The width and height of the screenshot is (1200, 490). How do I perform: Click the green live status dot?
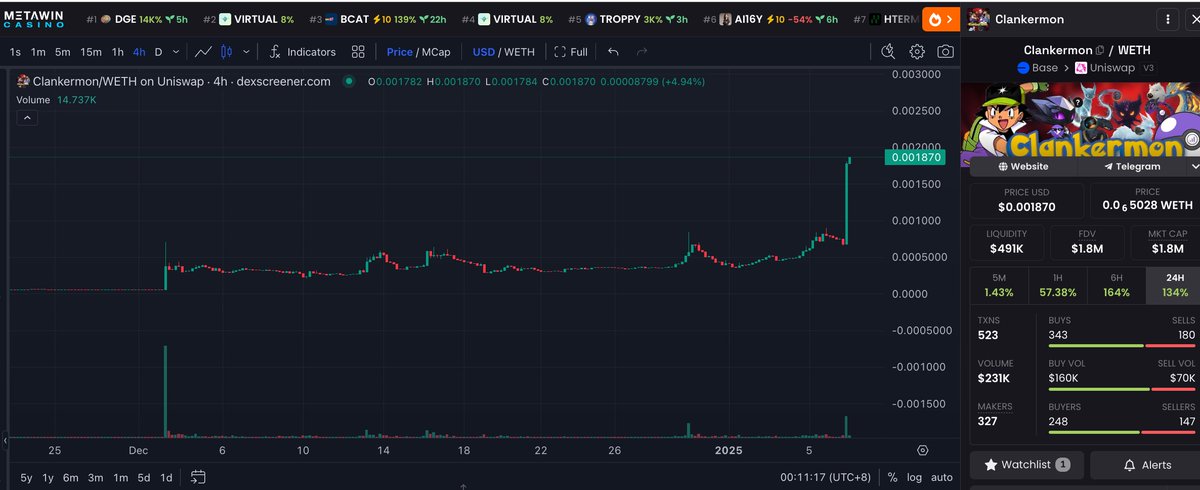coord(348,81)
